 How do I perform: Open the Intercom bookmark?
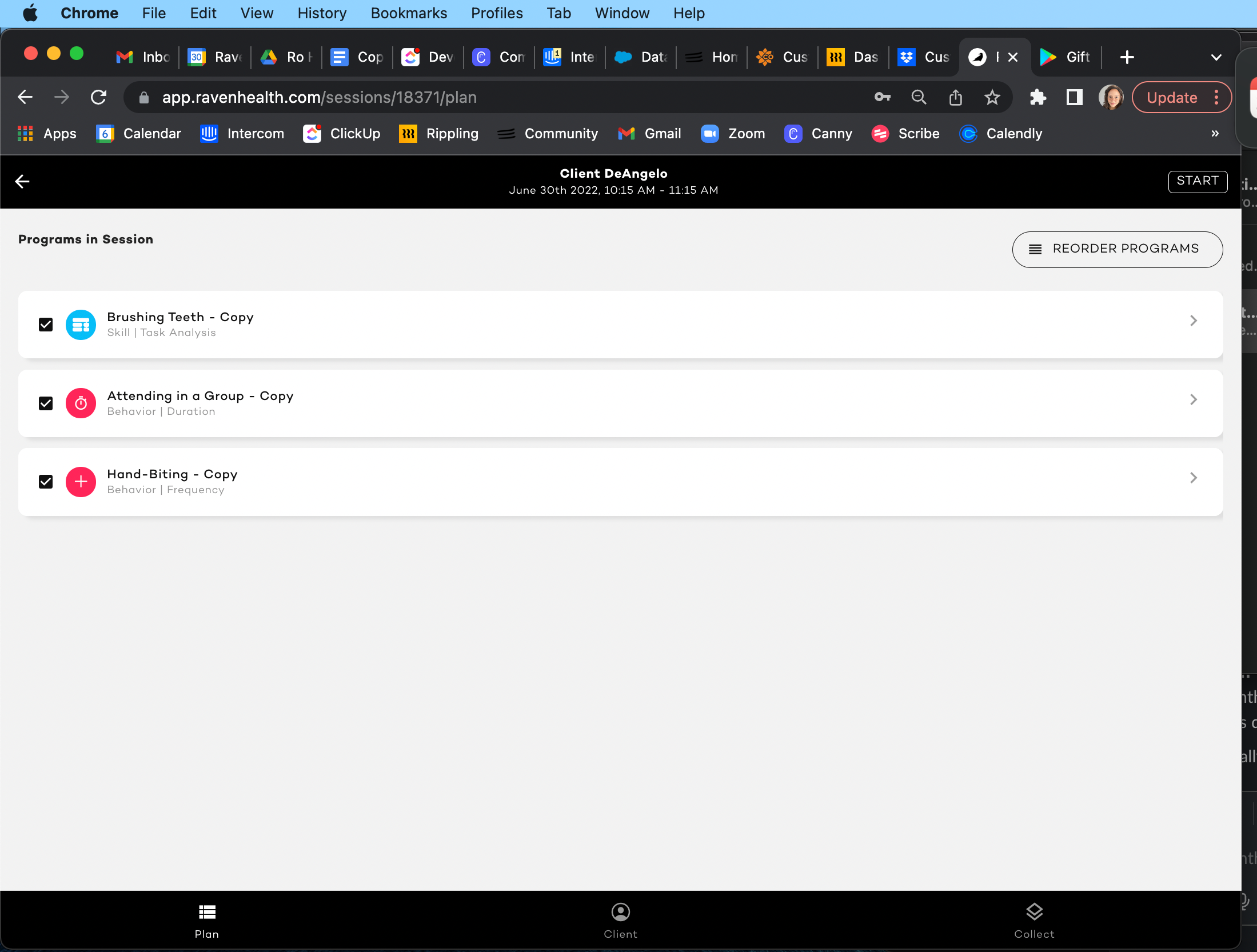(242, 134)
